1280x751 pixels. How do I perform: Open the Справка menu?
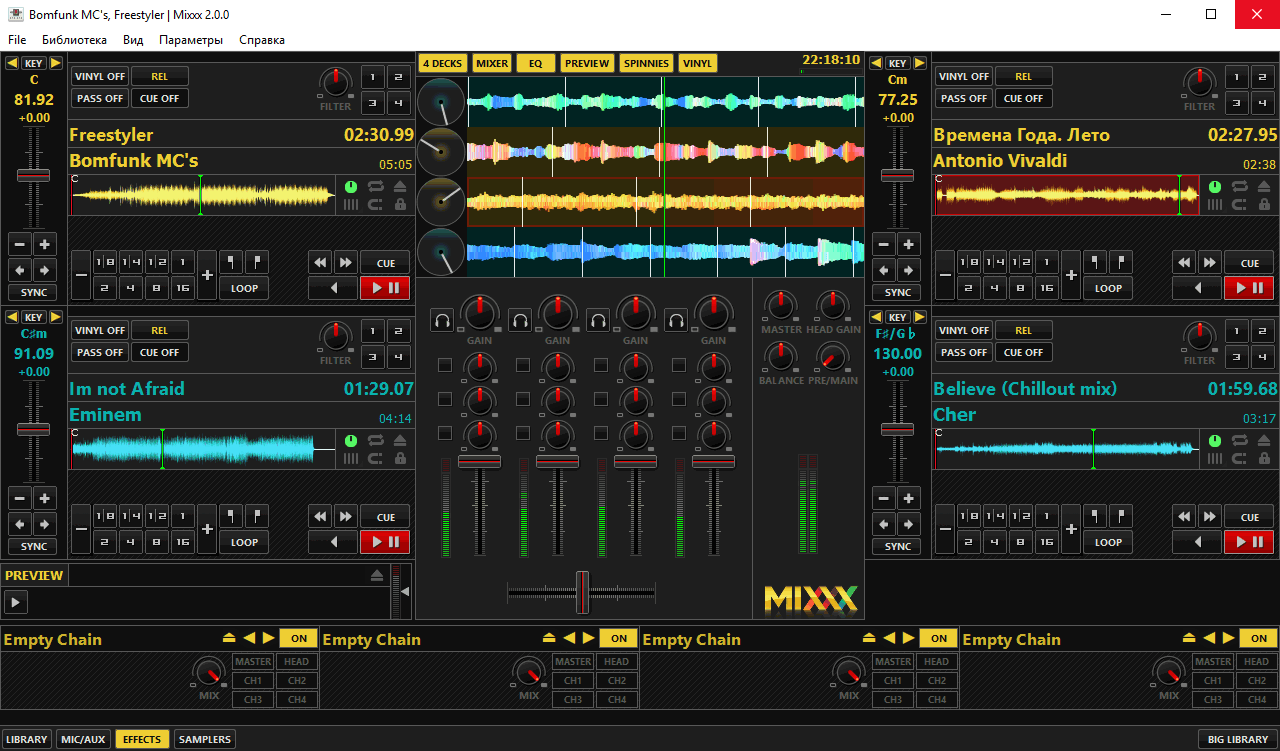(x=262, y=40)
